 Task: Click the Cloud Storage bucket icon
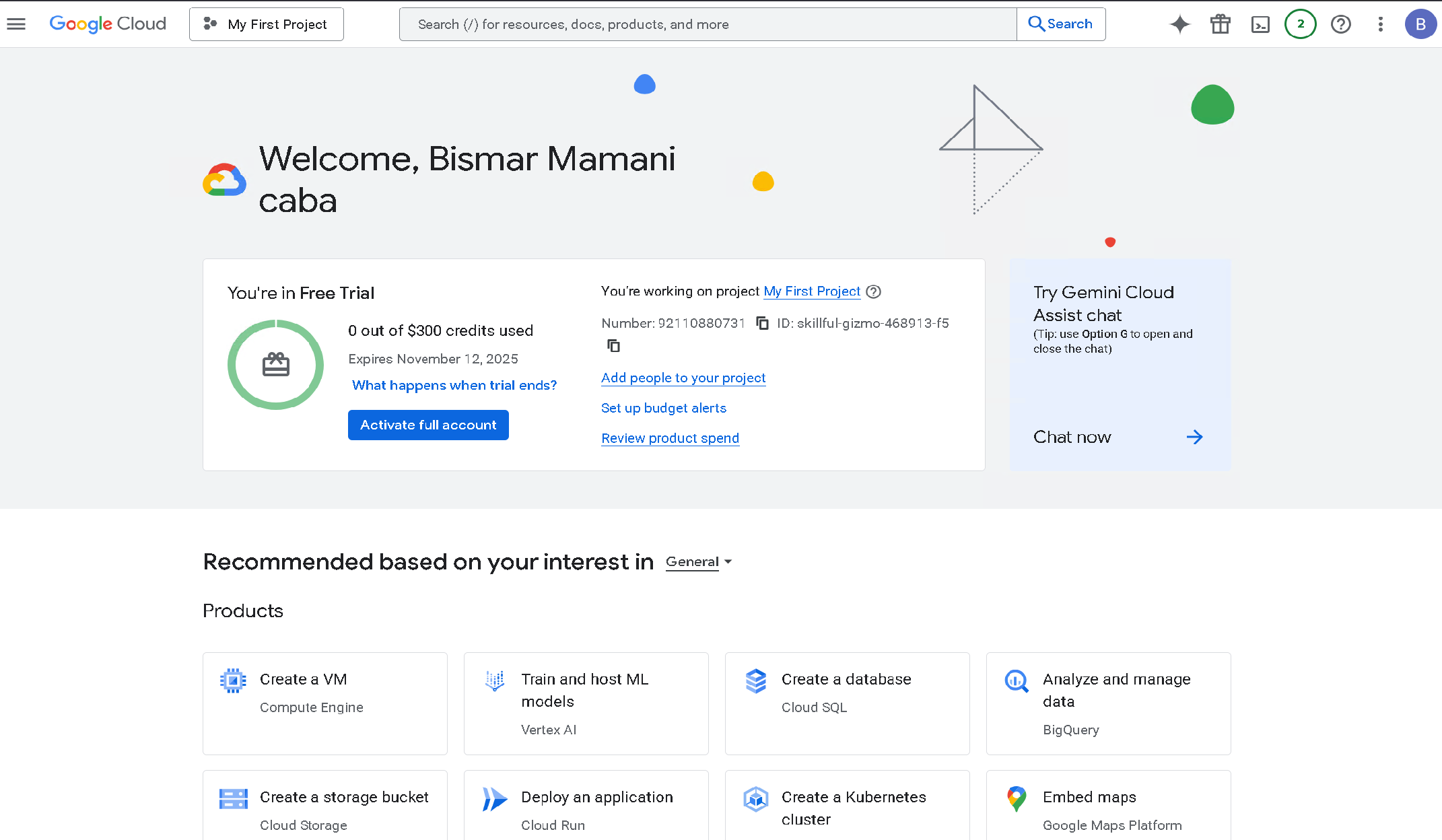coord(233,799)
